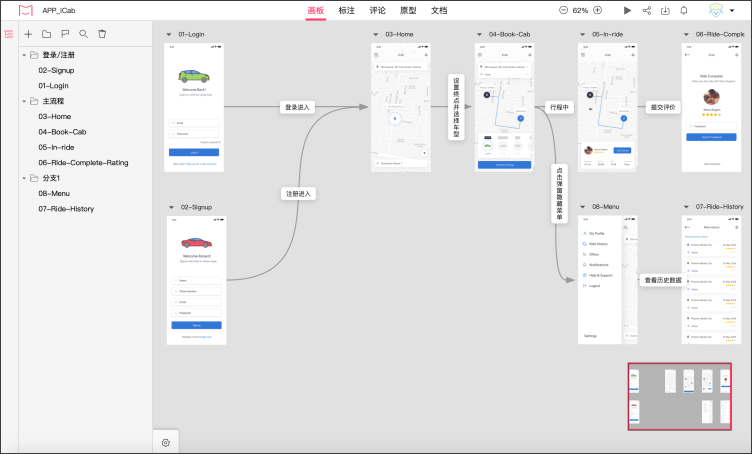Collapse the 01-Login artboard arrow
The image size is (752, 454).
(x=169, y=34)
